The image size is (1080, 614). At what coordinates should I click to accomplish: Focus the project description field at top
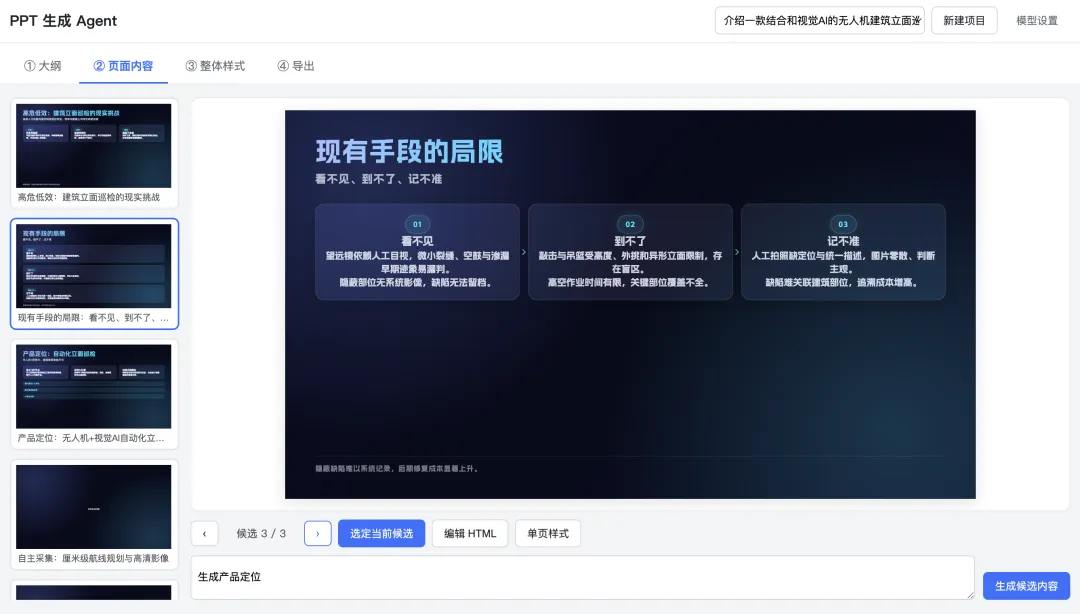point(820,21)
